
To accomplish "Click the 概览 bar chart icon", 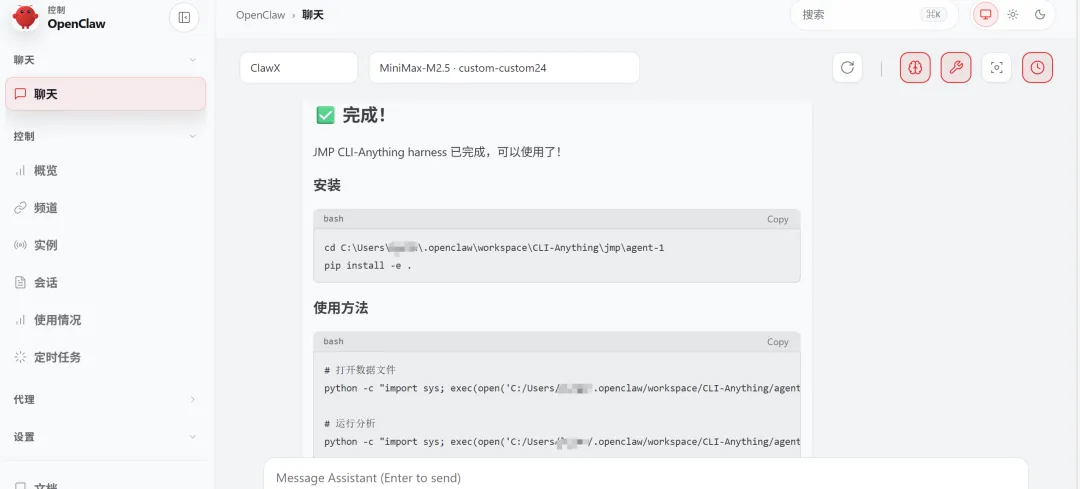I will tap(21, 171).
